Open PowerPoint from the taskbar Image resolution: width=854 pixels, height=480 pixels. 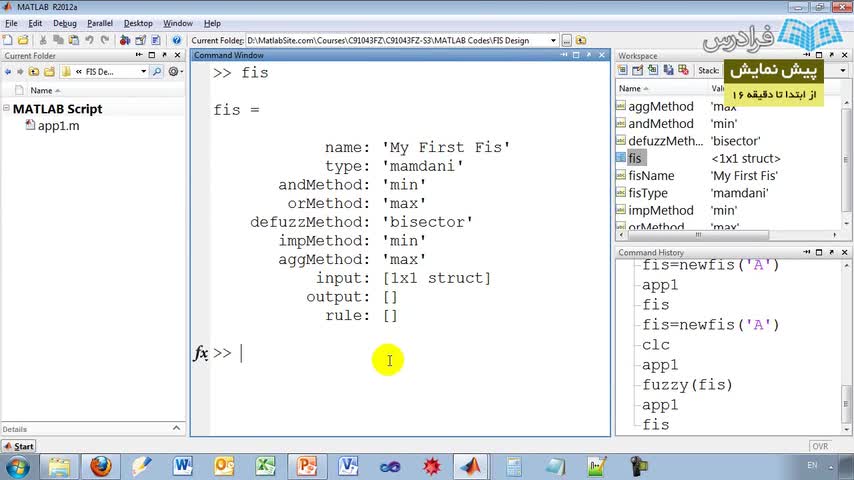[x=307, y=466]
